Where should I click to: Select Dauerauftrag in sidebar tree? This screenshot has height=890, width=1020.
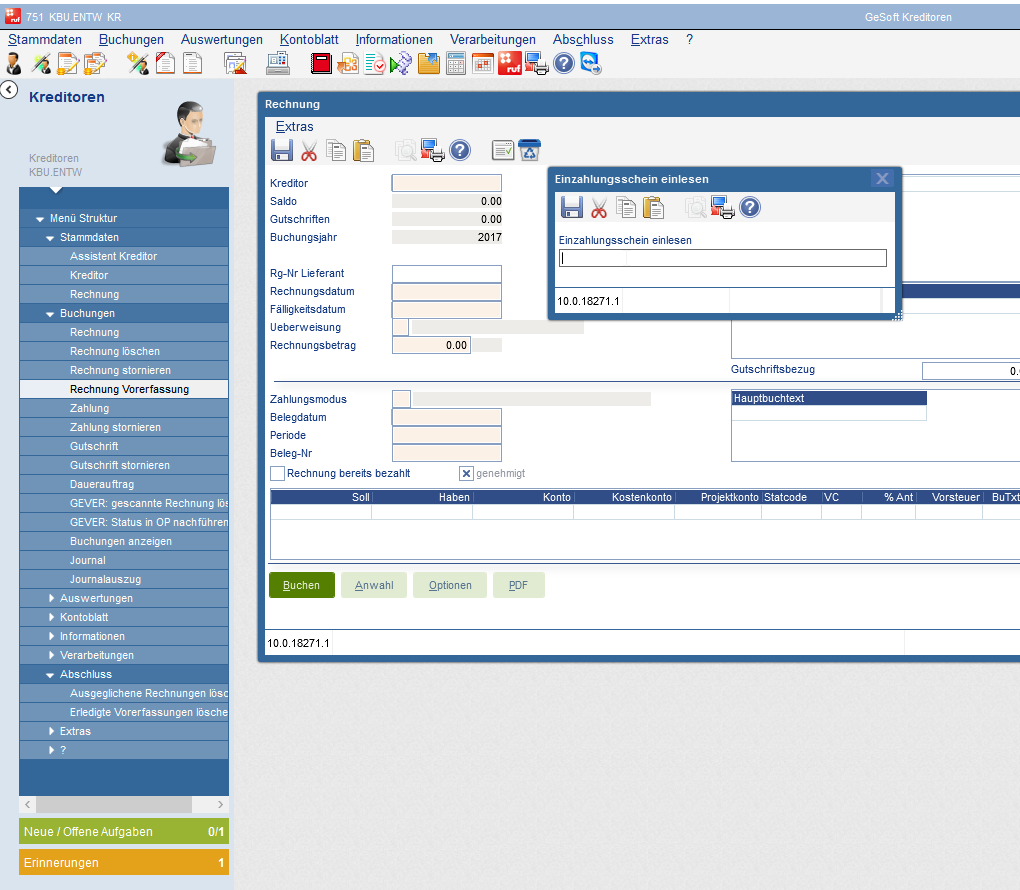coord(124,484)
